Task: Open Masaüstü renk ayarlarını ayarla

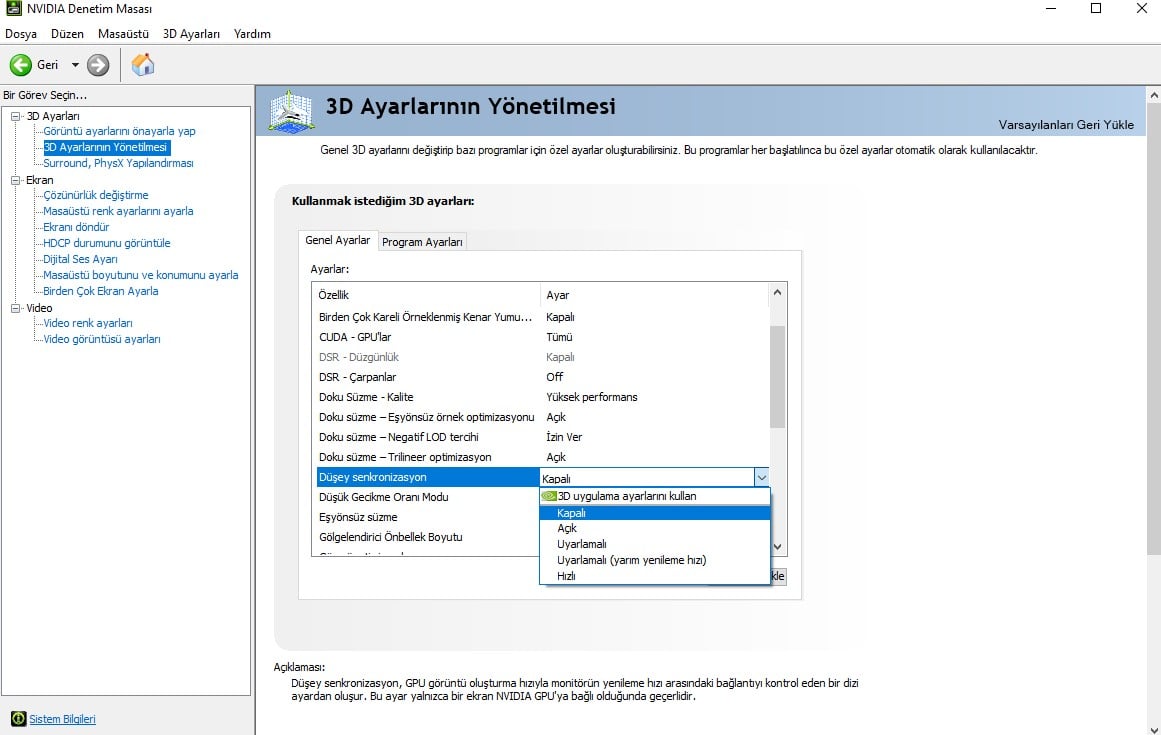Action: point(118,211)
